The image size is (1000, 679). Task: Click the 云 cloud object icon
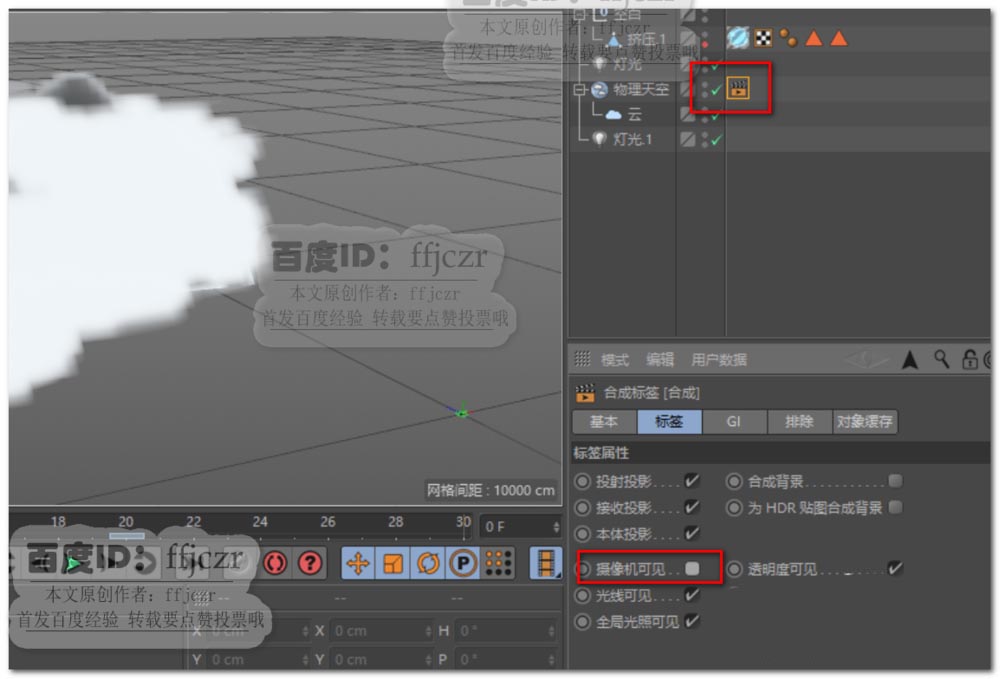(614, 115)
